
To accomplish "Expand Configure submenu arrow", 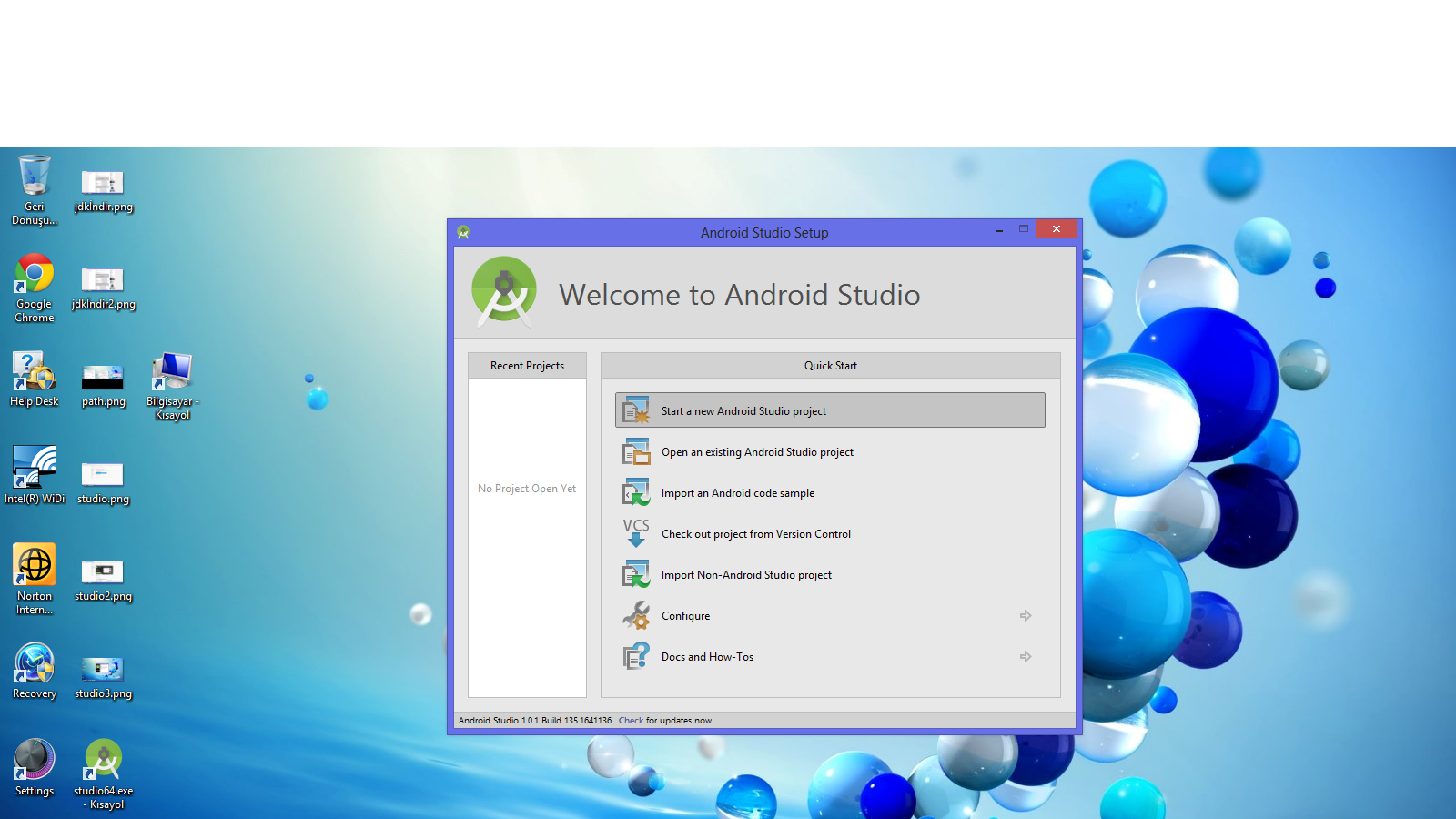I will (1026, 616).
